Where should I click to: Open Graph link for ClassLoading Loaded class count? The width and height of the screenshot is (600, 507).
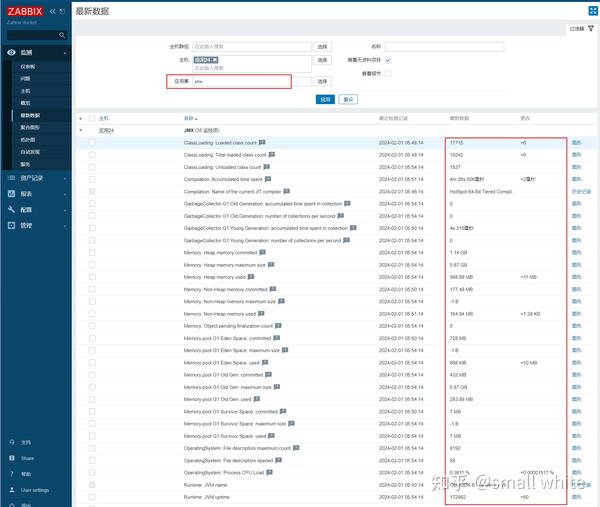click(576, 142)
